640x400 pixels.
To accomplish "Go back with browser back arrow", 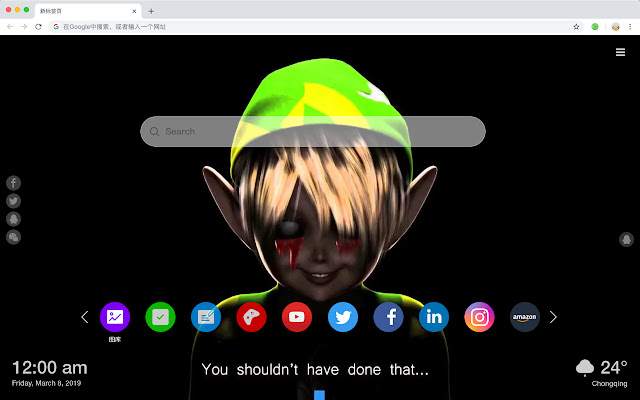I will [10, 27].
